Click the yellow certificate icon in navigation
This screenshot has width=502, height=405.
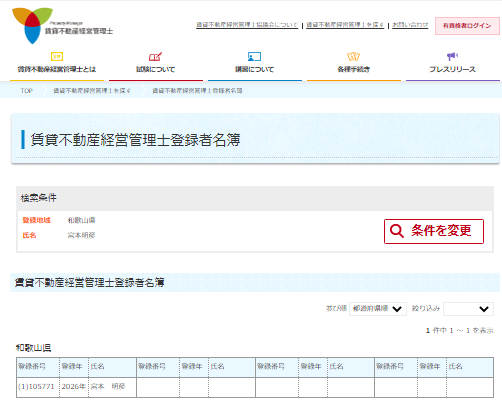click(57, 56)
